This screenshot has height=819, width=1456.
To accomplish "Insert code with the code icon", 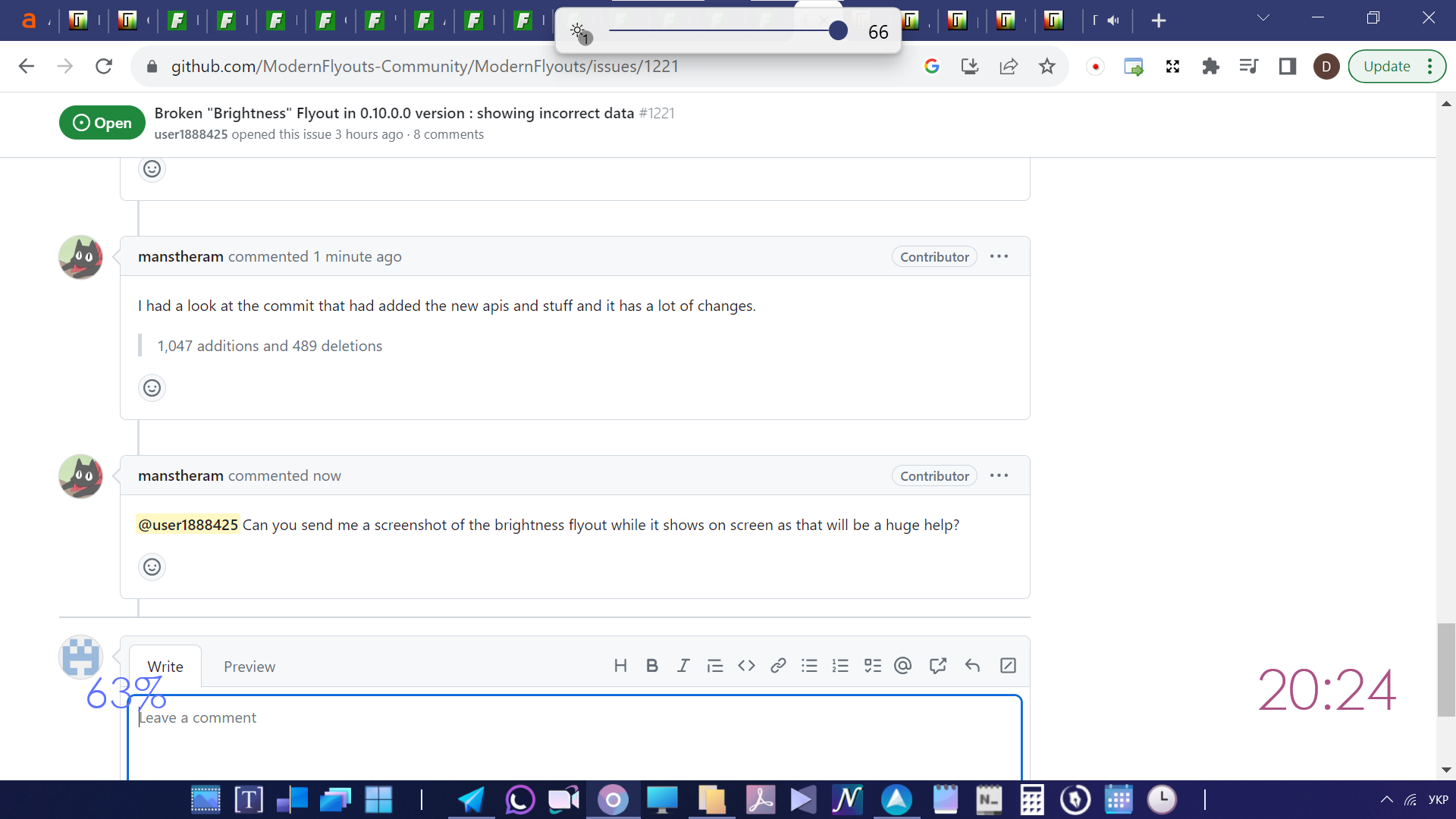I will (746, 666).
